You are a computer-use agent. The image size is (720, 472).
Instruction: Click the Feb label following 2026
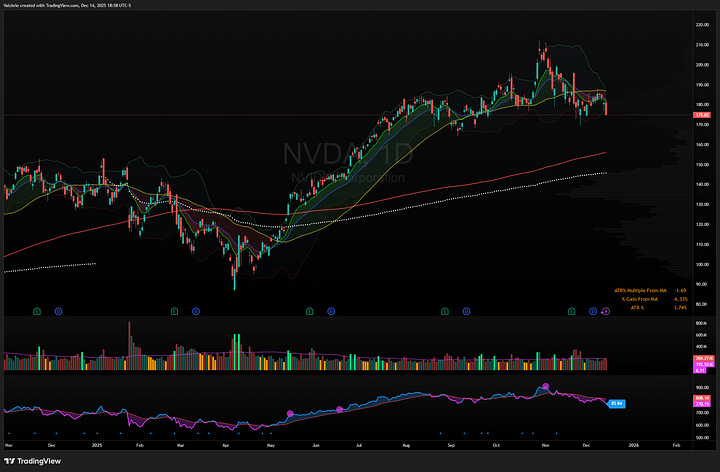click(676, 445)
